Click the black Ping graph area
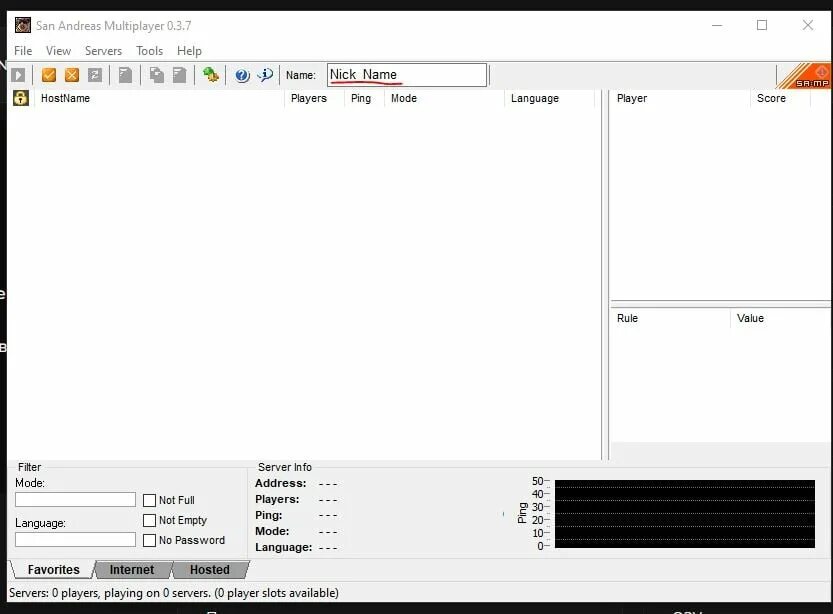 pyautogui.click(x=685, y=514)
